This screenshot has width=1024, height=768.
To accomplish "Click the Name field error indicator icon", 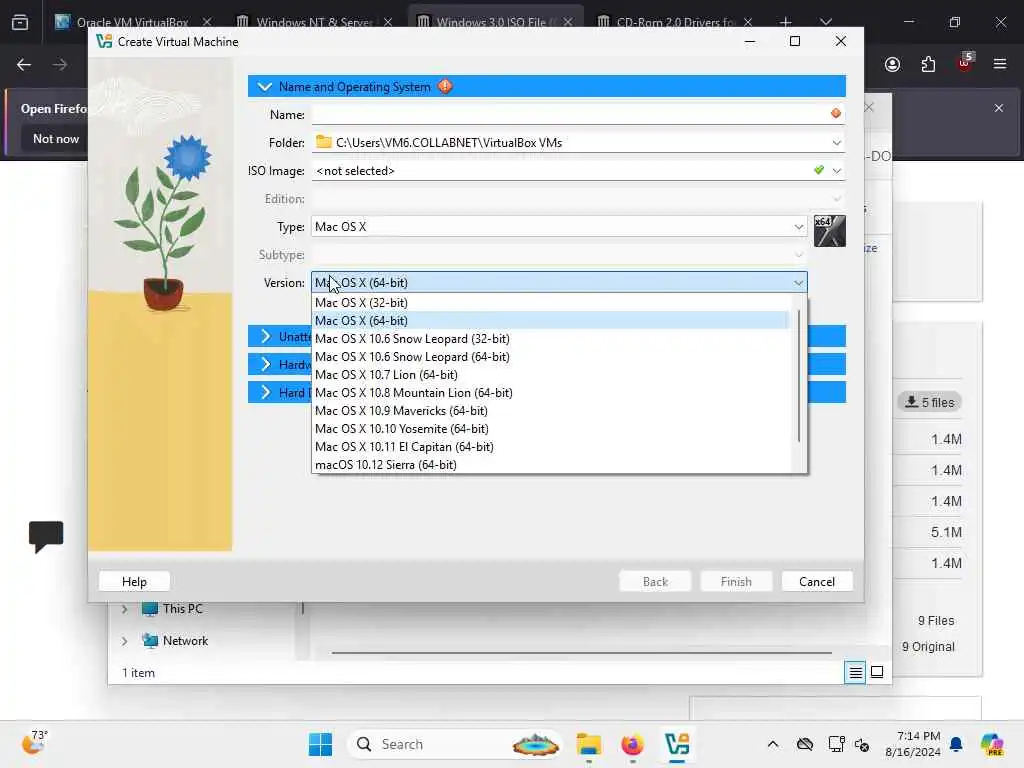I will [835, 114].
